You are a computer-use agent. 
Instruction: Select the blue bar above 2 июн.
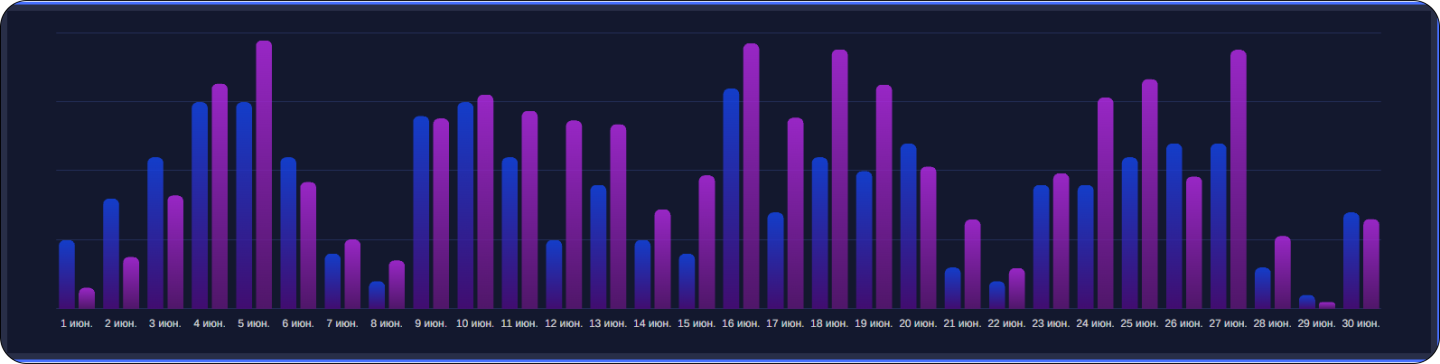(111, 254)
